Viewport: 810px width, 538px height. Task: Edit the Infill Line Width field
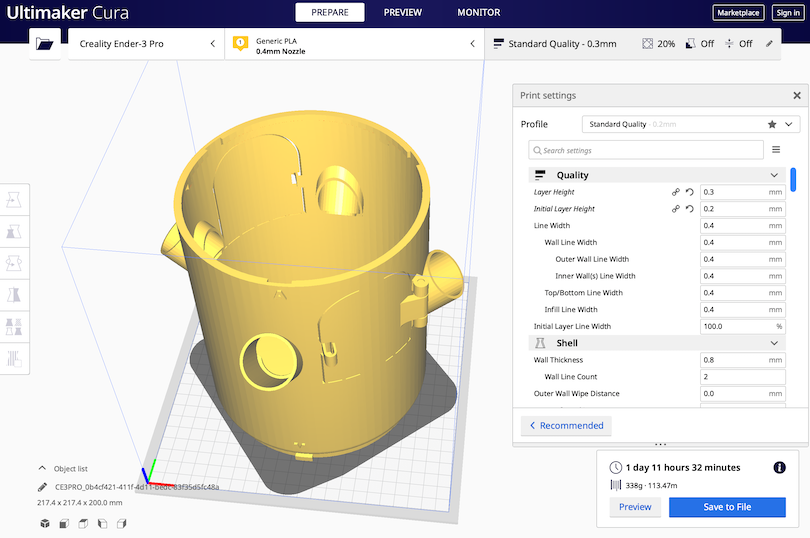point(742,310)
